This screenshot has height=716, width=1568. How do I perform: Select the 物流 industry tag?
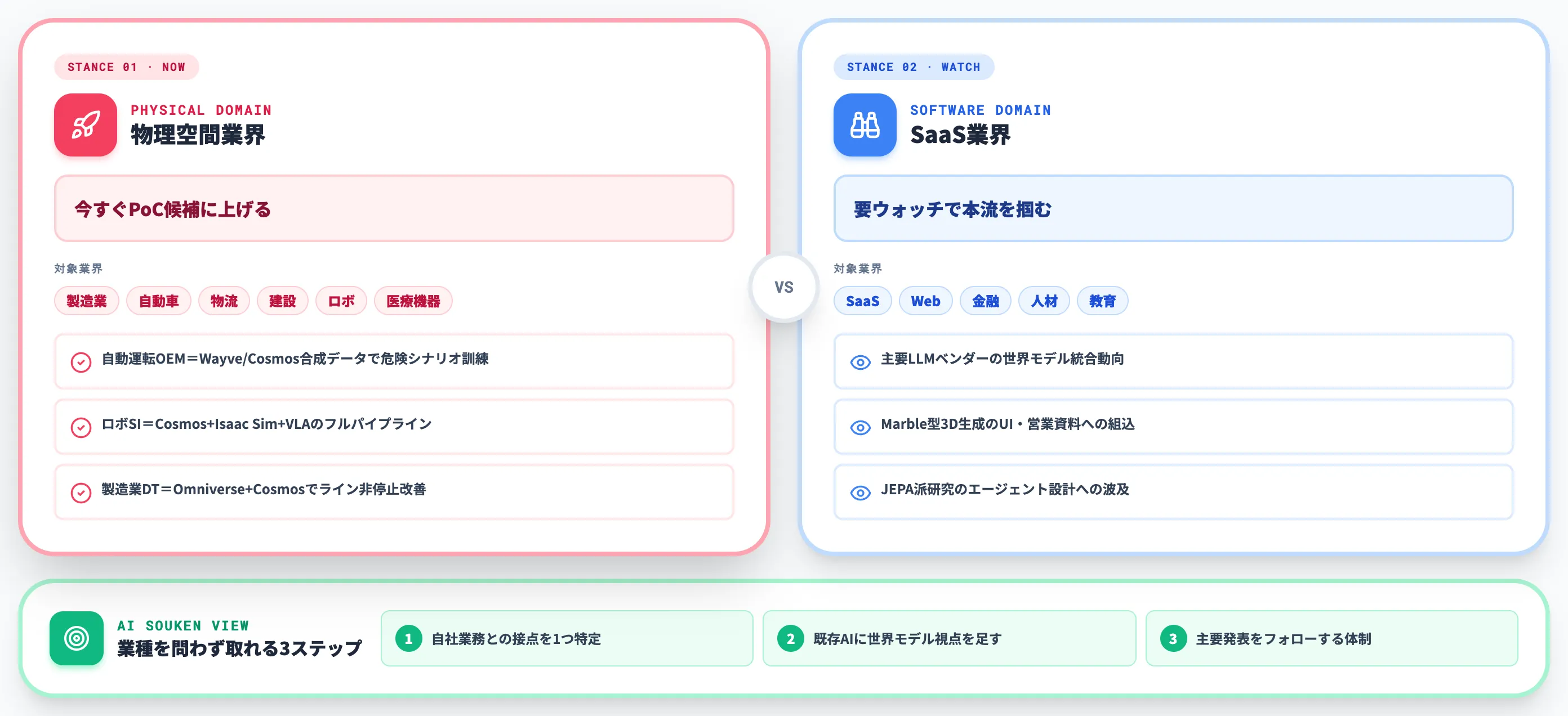[x=224, y=301]
